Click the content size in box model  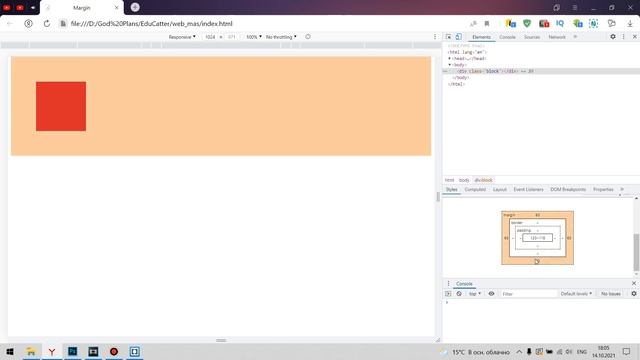pos(538,238)
